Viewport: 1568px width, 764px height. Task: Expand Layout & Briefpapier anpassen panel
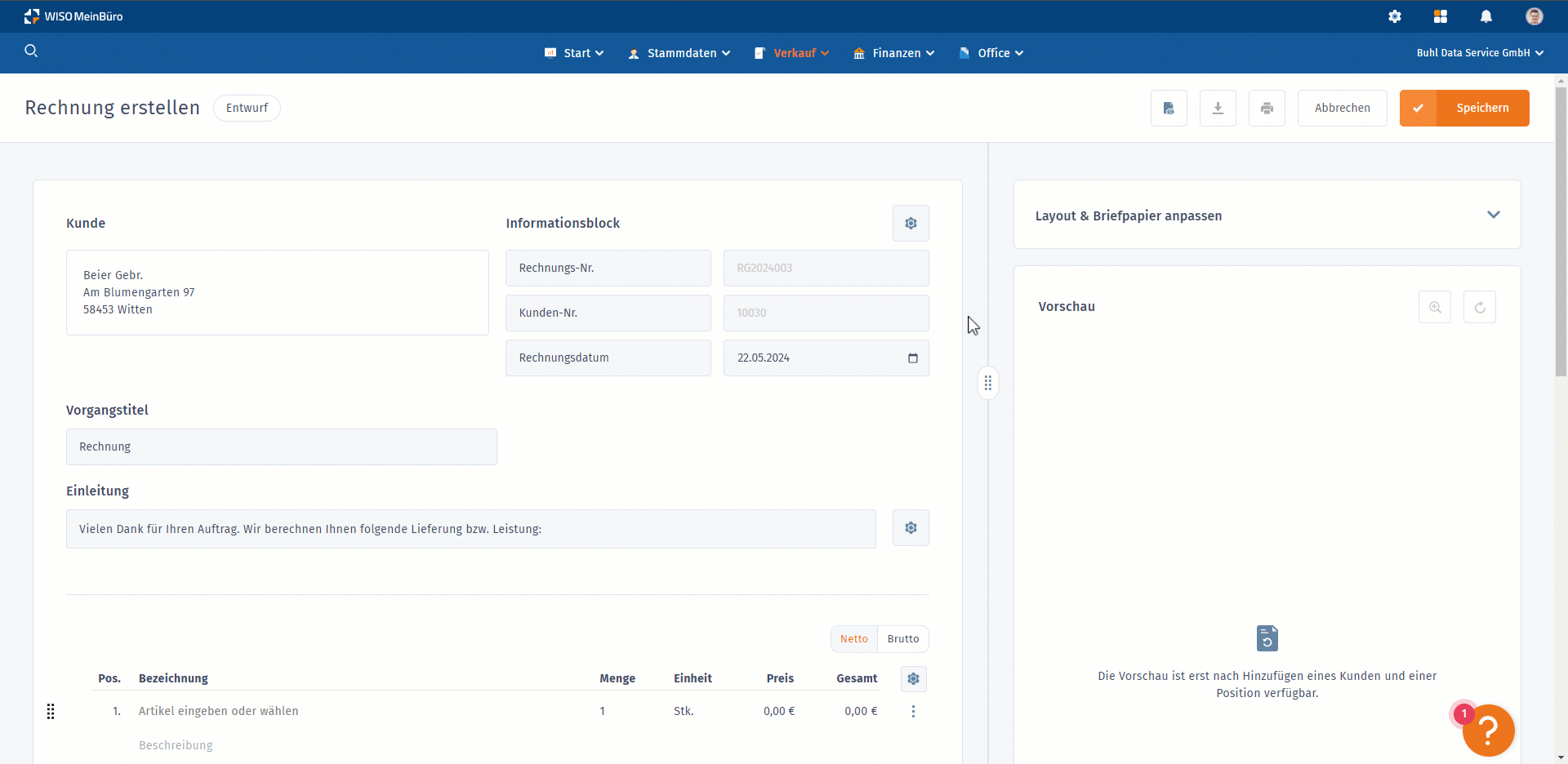1493,215
